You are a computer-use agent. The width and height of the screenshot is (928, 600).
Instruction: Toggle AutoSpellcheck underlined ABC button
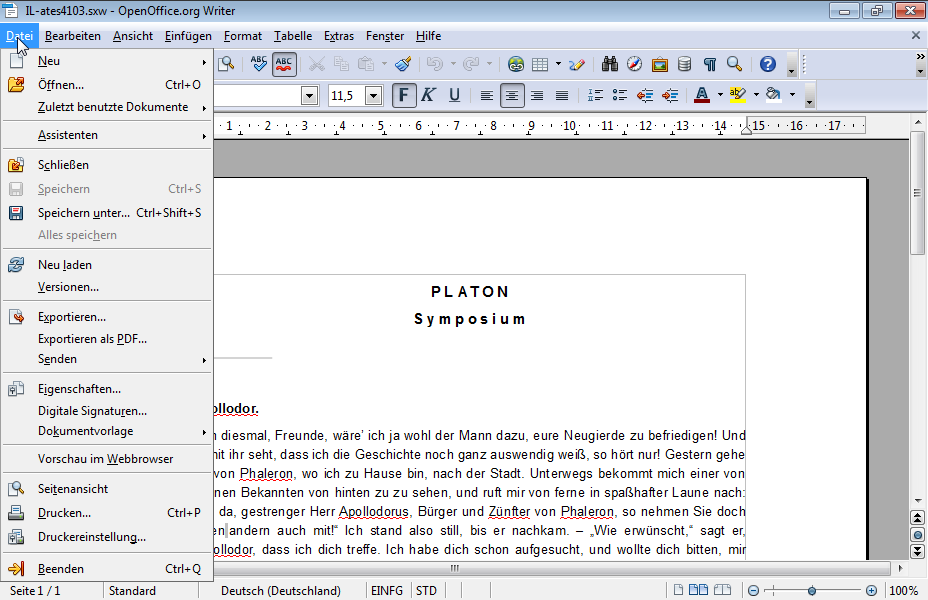tap(284, 64)
